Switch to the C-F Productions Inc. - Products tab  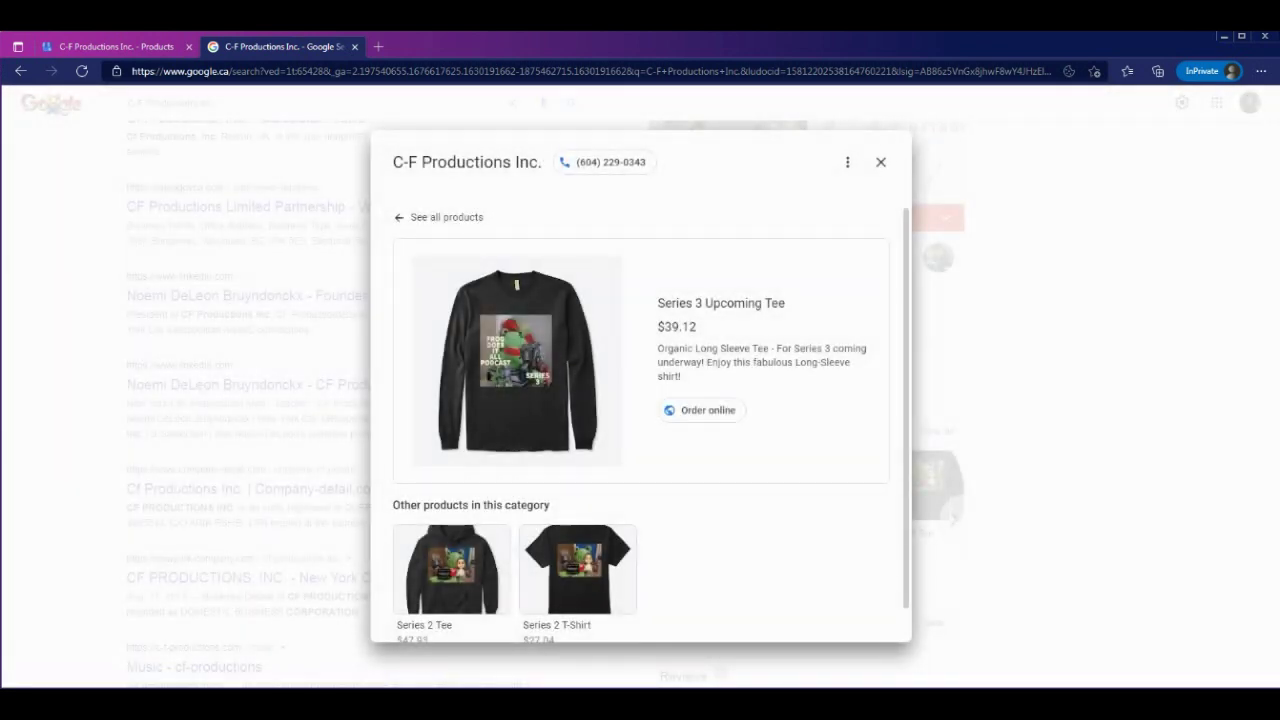(x=115, y=46)
